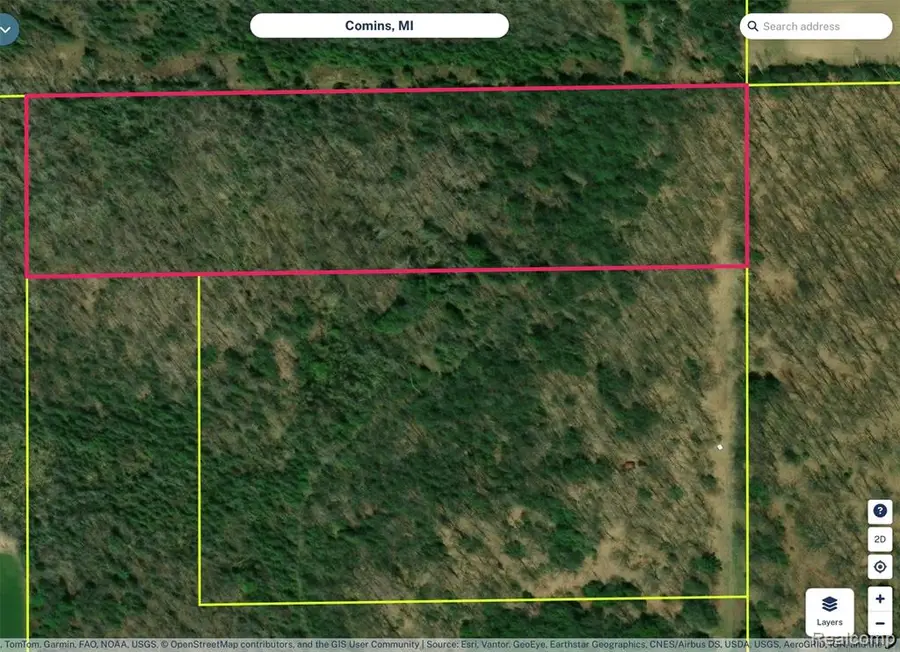The height and width of the screenshot is (652, 900).
Task: Collapse the side panel using the chevron
Action: point(7,29)
